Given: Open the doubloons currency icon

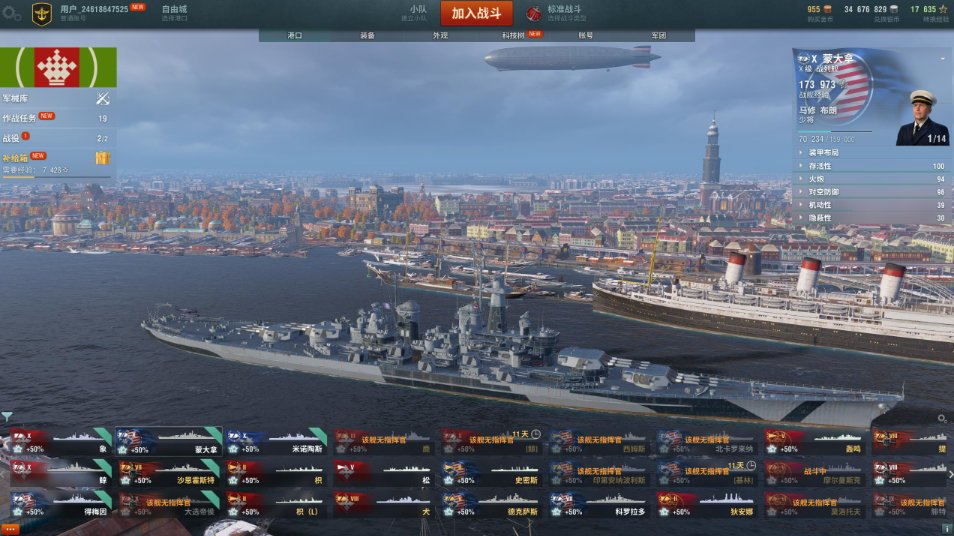Looking at the screenshot, I should (828, 9).
